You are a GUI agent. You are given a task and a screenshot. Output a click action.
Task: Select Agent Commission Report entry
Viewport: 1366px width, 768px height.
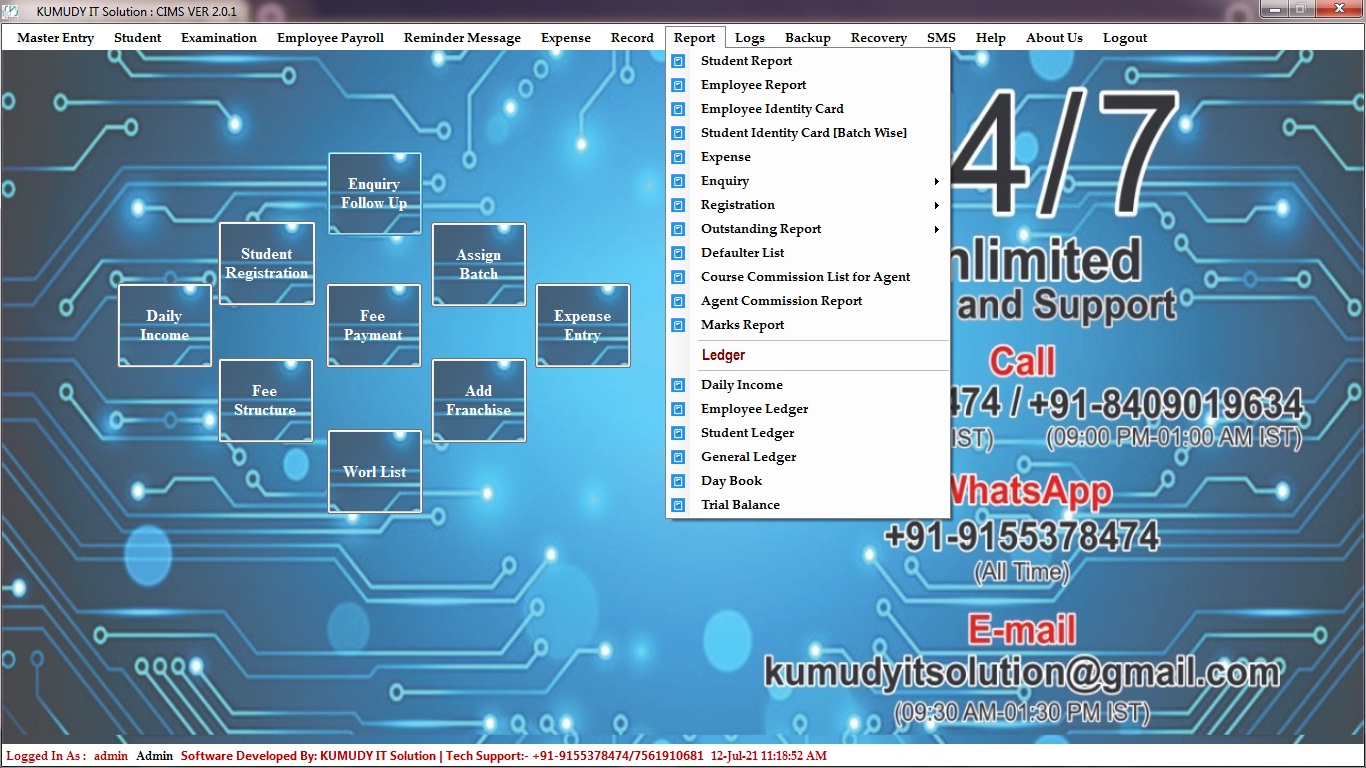781,301
